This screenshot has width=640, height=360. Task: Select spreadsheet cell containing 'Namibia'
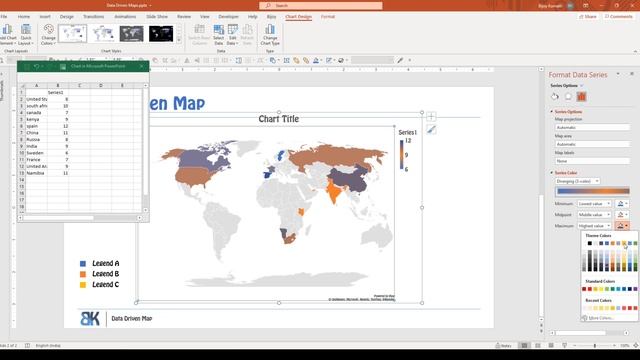[x=36, y=173]
